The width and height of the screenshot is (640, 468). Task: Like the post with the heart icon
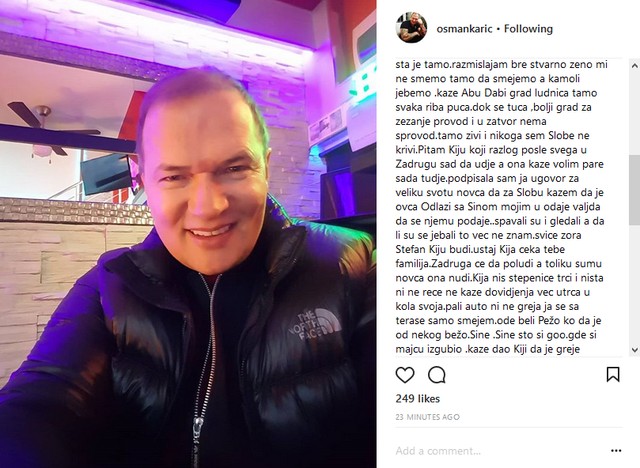coord(405,375)
